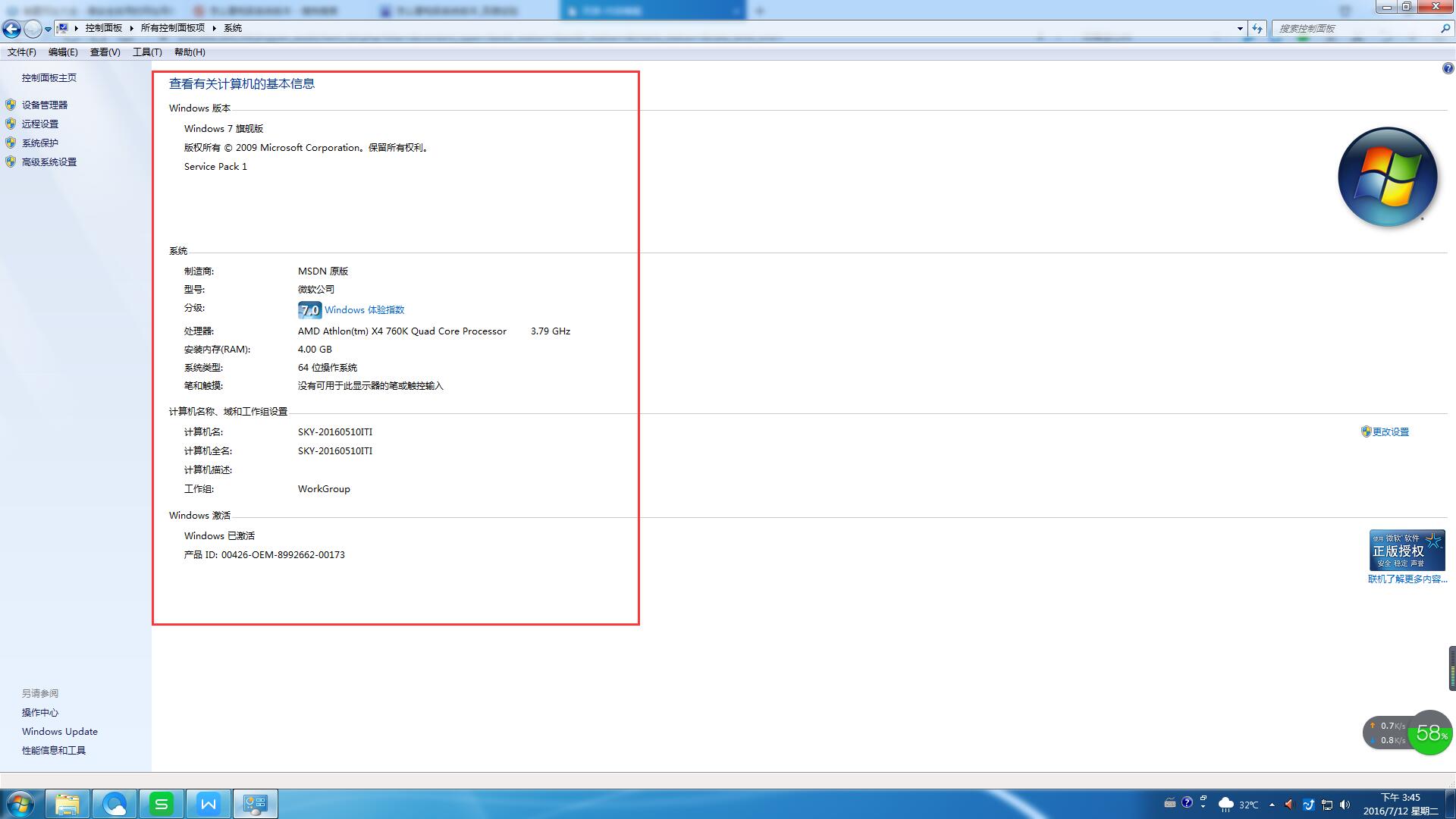Open the 编辑(E) menu
Screen dimensions: 1456x819
(x=63, y=52)
